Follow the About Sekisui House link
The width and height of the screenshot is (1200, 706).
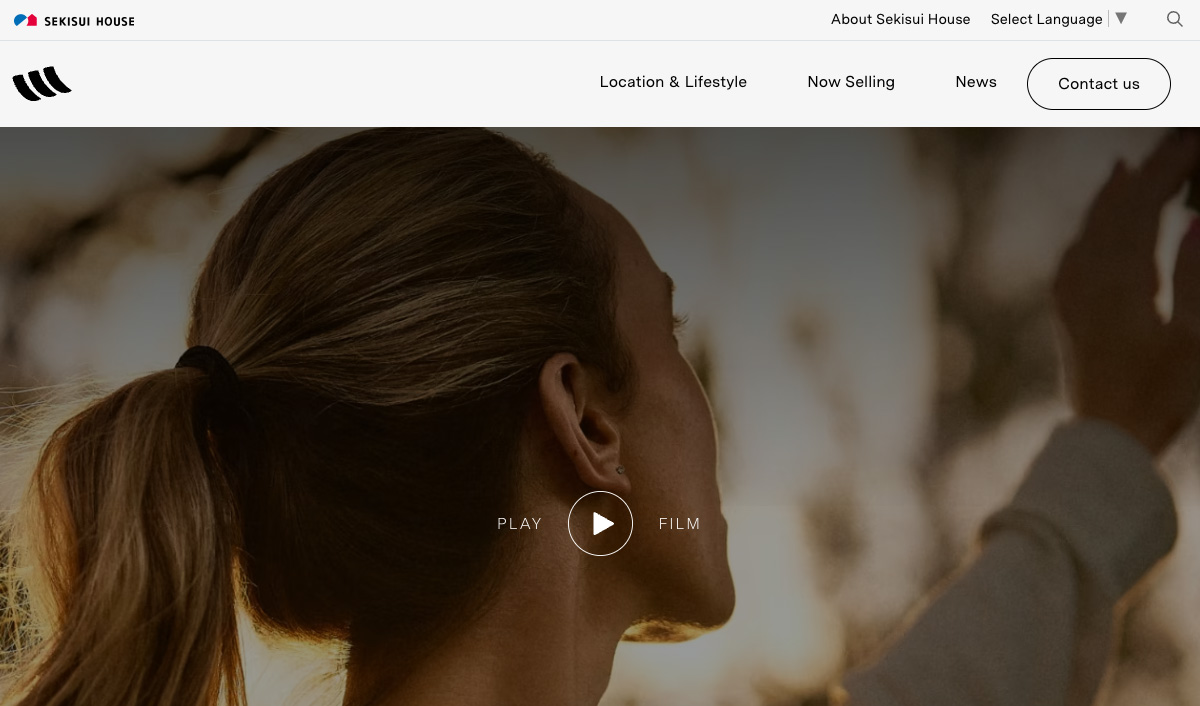900,19
